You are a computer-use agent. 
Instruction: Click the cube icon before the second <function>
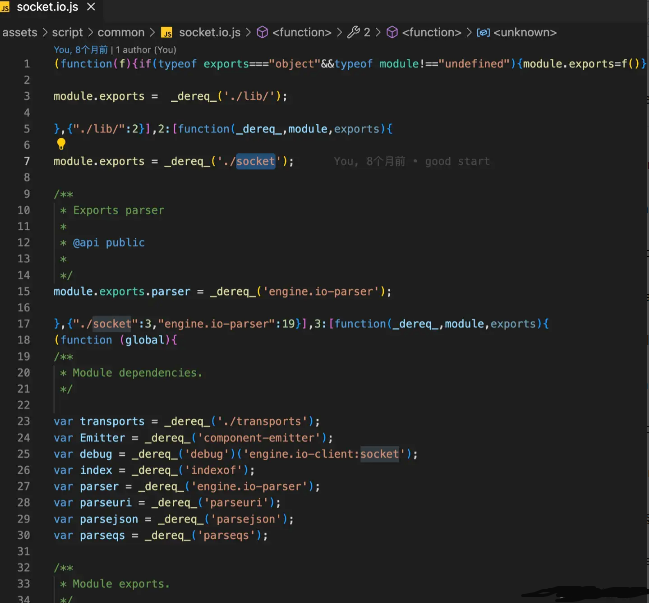(392, 32)
